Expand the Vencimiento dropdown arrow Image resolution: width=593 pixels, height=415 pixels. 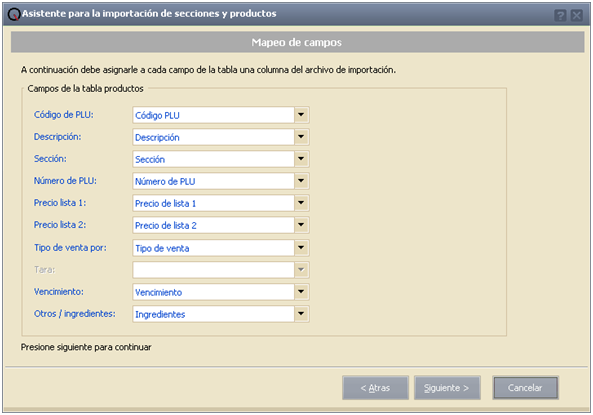301,292
